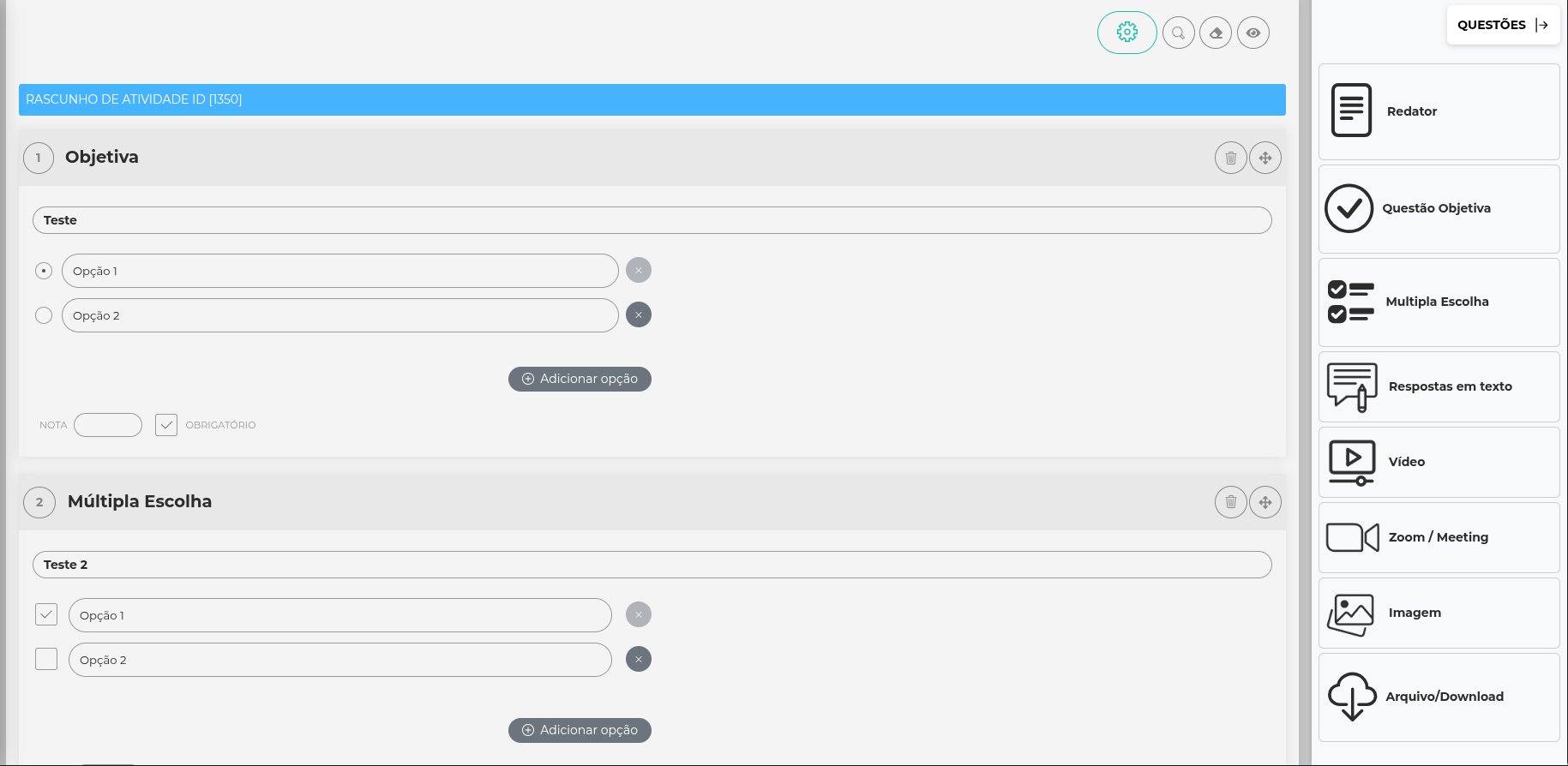The image size is (1568, 766).
Task: Insert a Zoom / Meeting block
Action: [1438, 537]
